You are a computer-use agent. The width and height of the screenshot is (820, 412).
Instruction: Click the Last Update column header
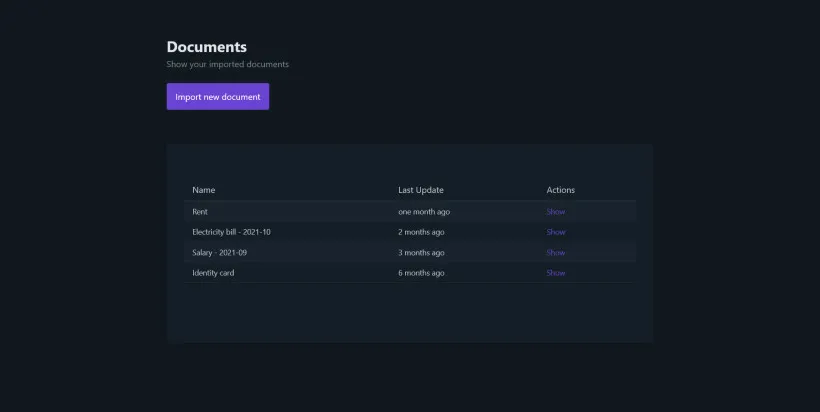420,190
